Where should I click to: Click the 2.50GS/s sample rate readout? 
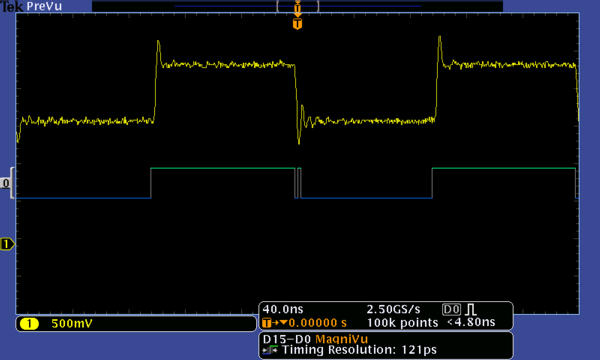(x=393, y=309)
